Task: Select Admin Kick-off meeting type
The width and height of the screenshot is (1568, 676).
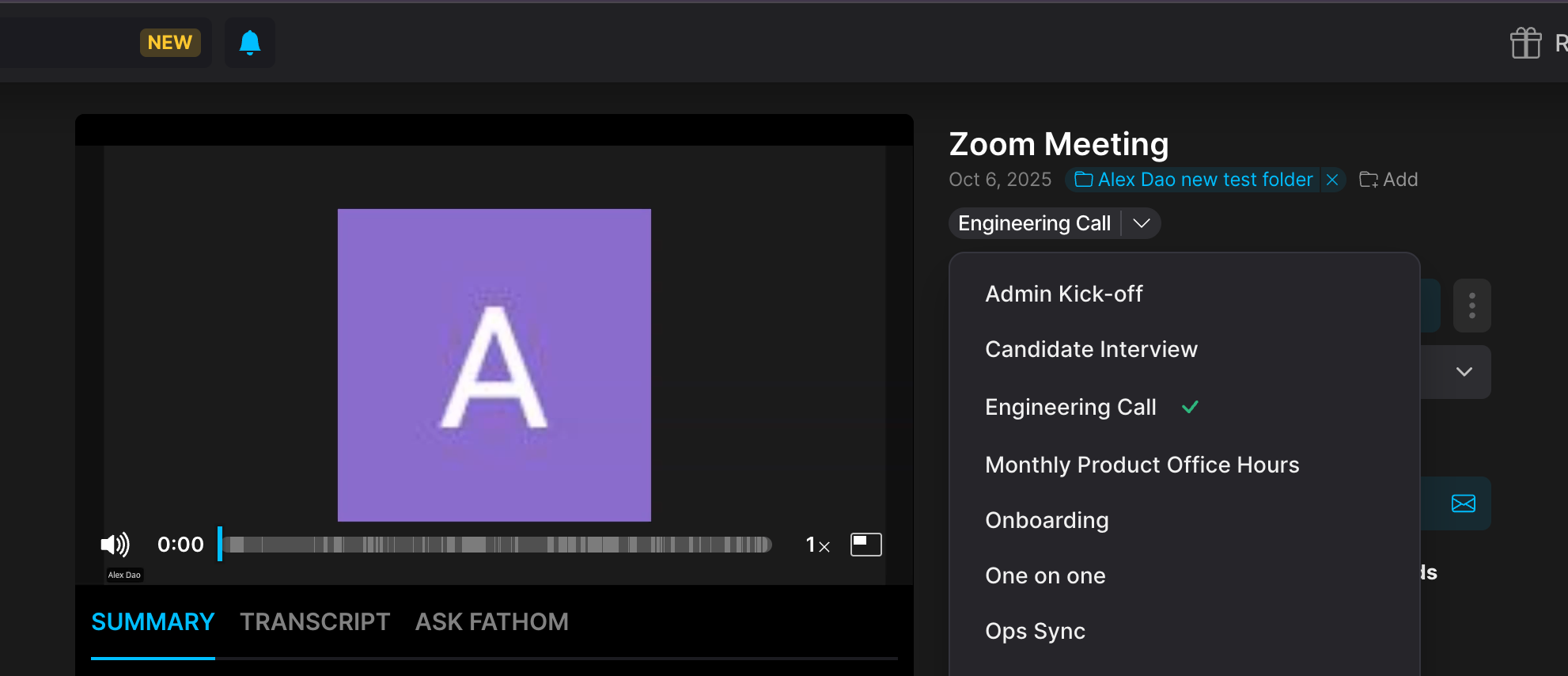Action: click(x=1064, y=294)
